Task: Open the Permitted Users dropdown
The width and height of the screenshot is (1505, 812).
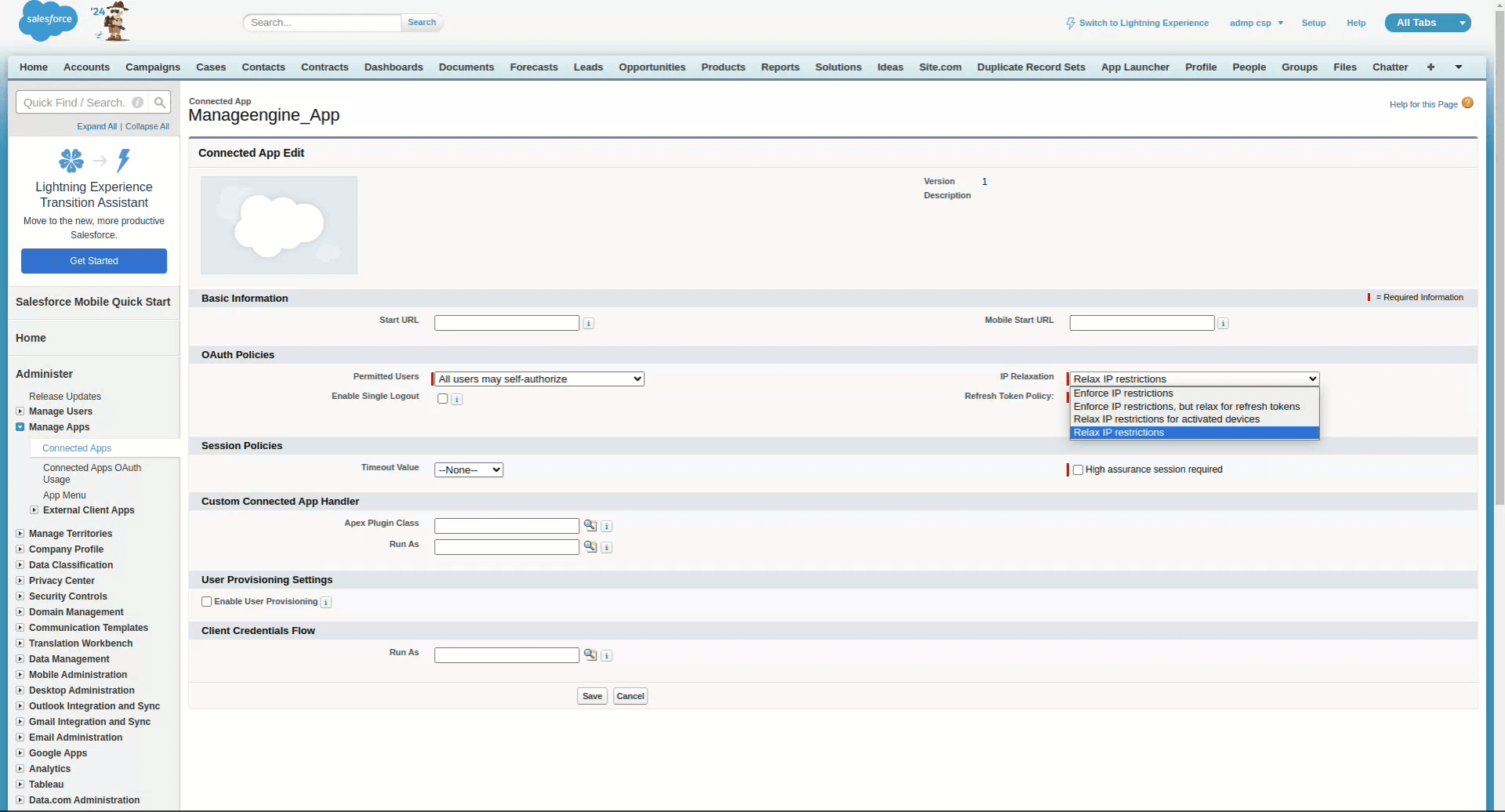Action: click(539, 379)
